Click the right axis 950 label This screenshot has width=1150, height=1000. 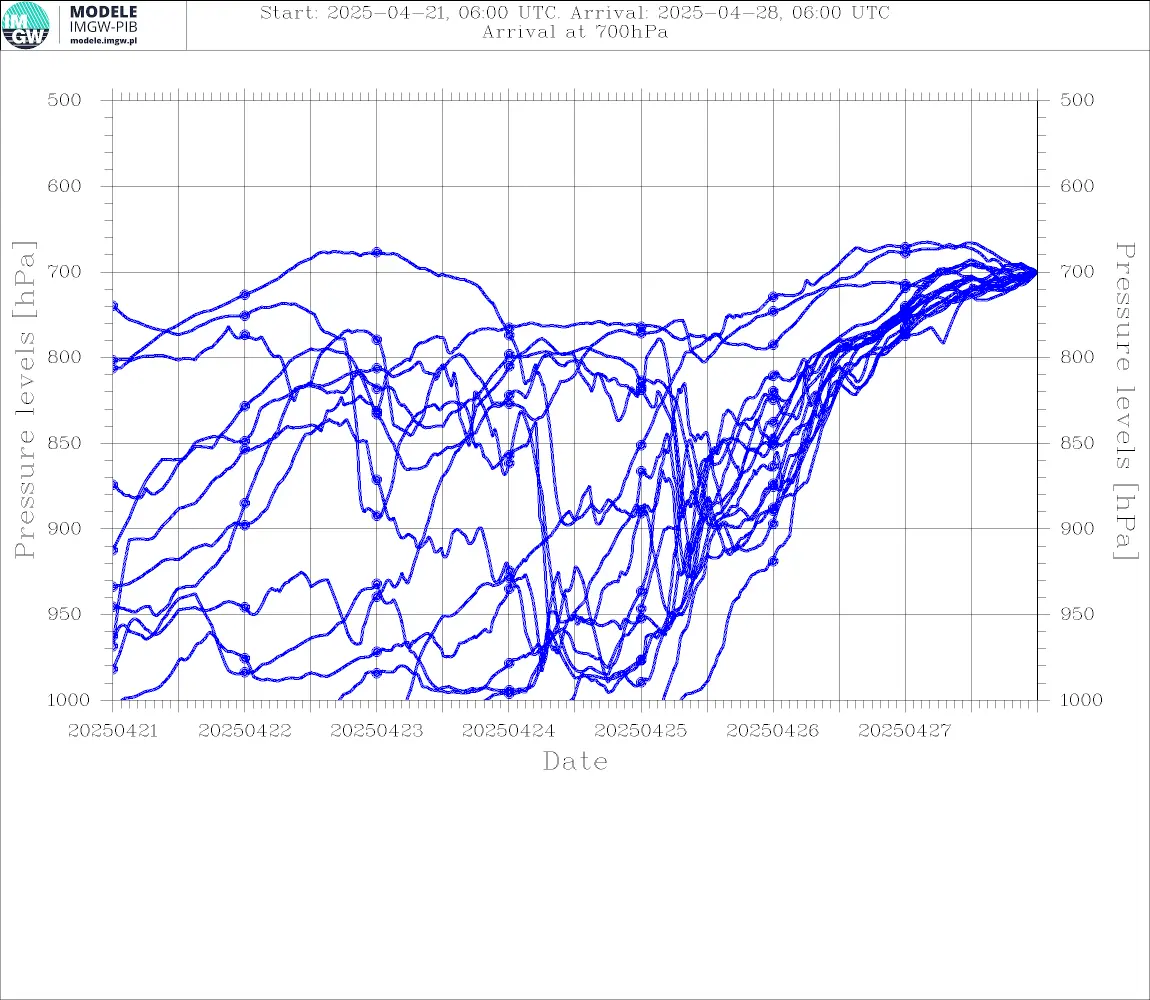[1077, 614]
